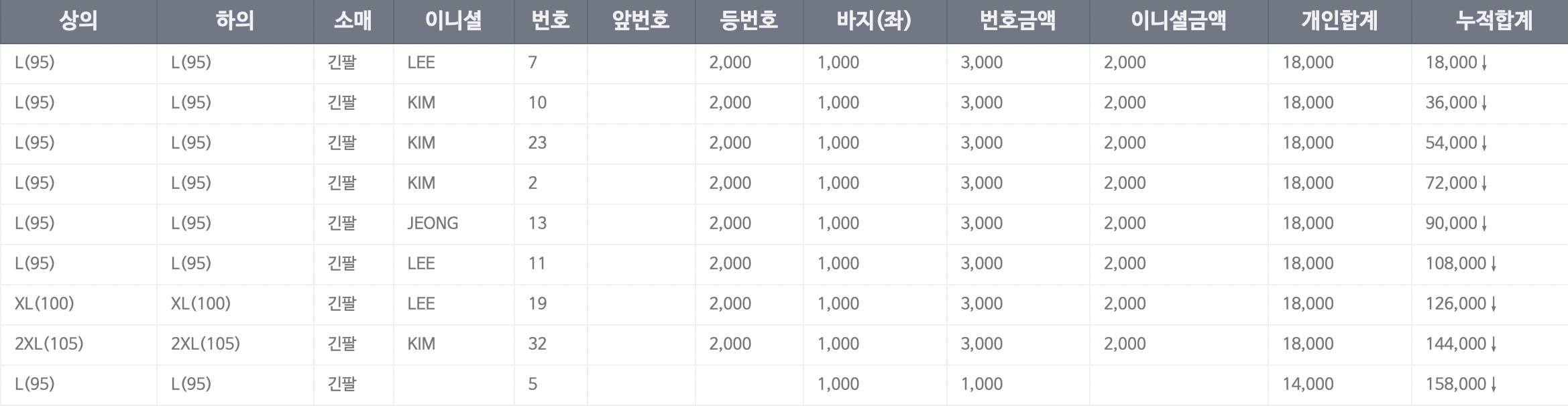Click the down arrow next to 126,000
The image size is (1568, 406).
tap(1494, 304)
